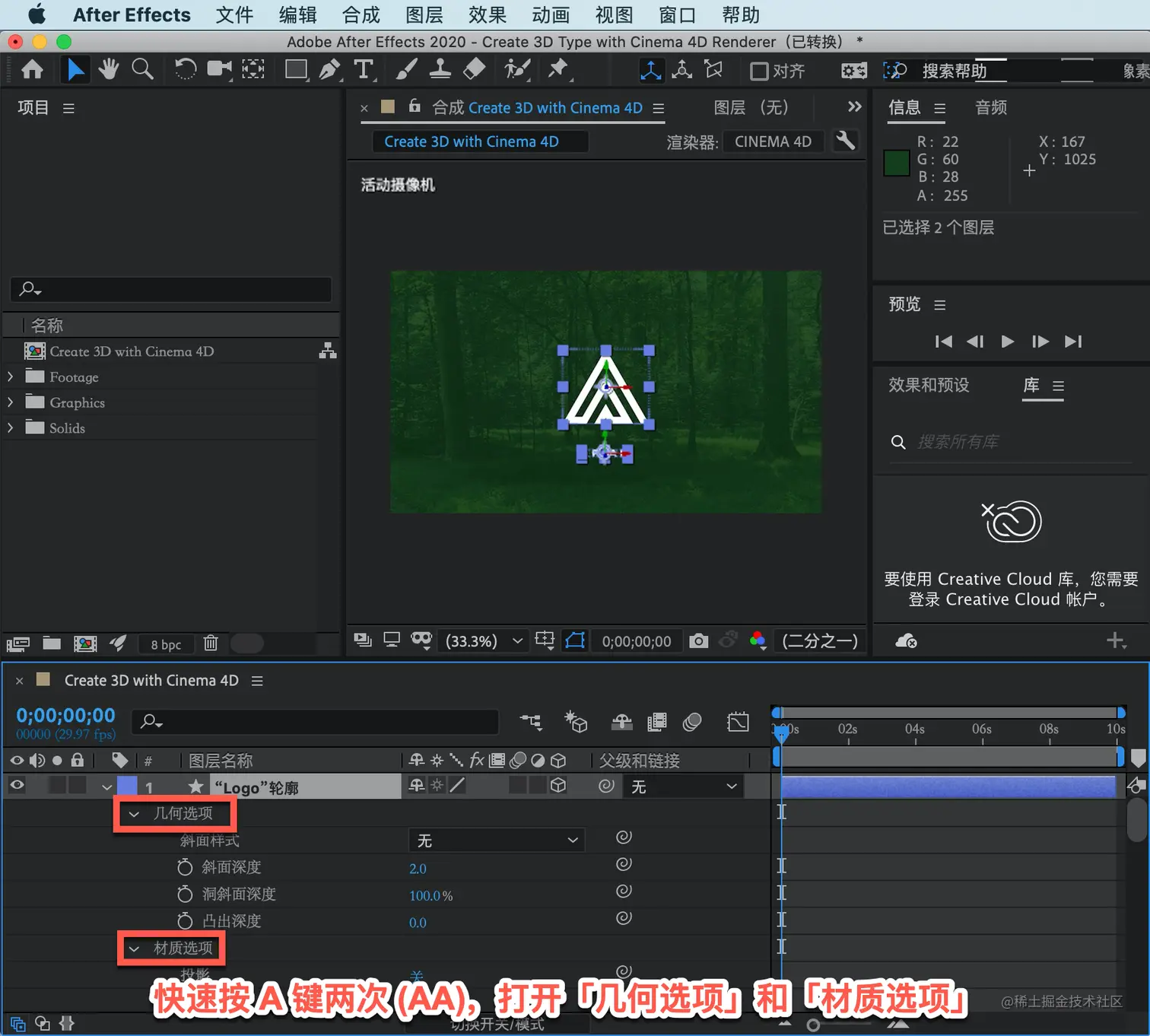The width and height of the screenshot is (1150, 1036).
Task: Activate the Selection arrow tool
Action: pos(75,70)
